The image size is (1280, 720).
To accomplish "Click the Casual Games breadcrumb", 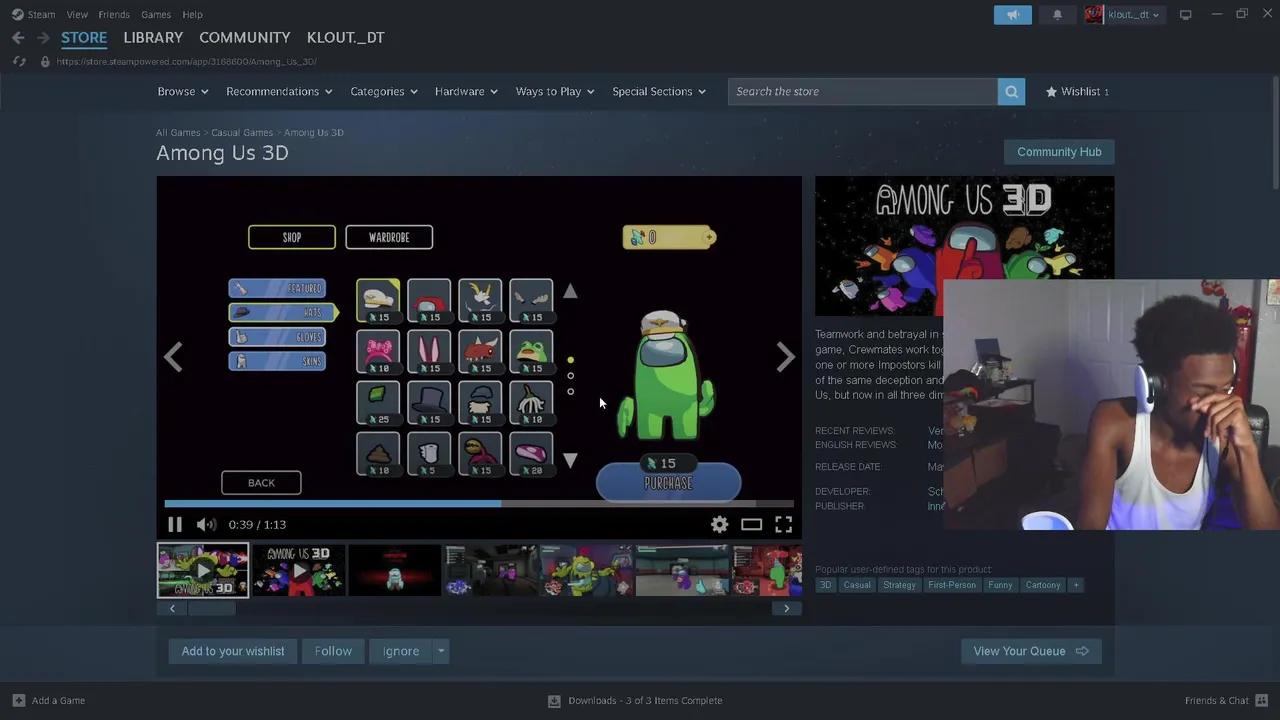I will pyautogui.click(x=242, y=132).
